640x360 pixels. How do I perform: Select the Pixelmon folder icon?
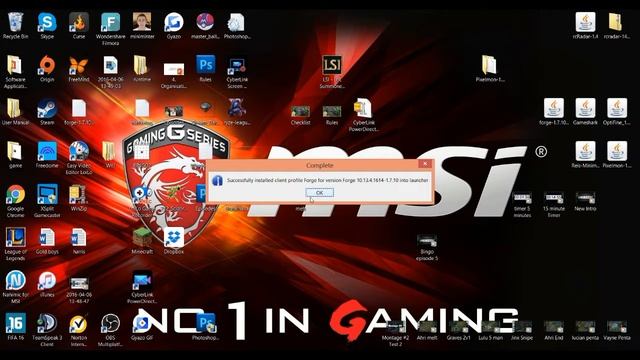490,69
